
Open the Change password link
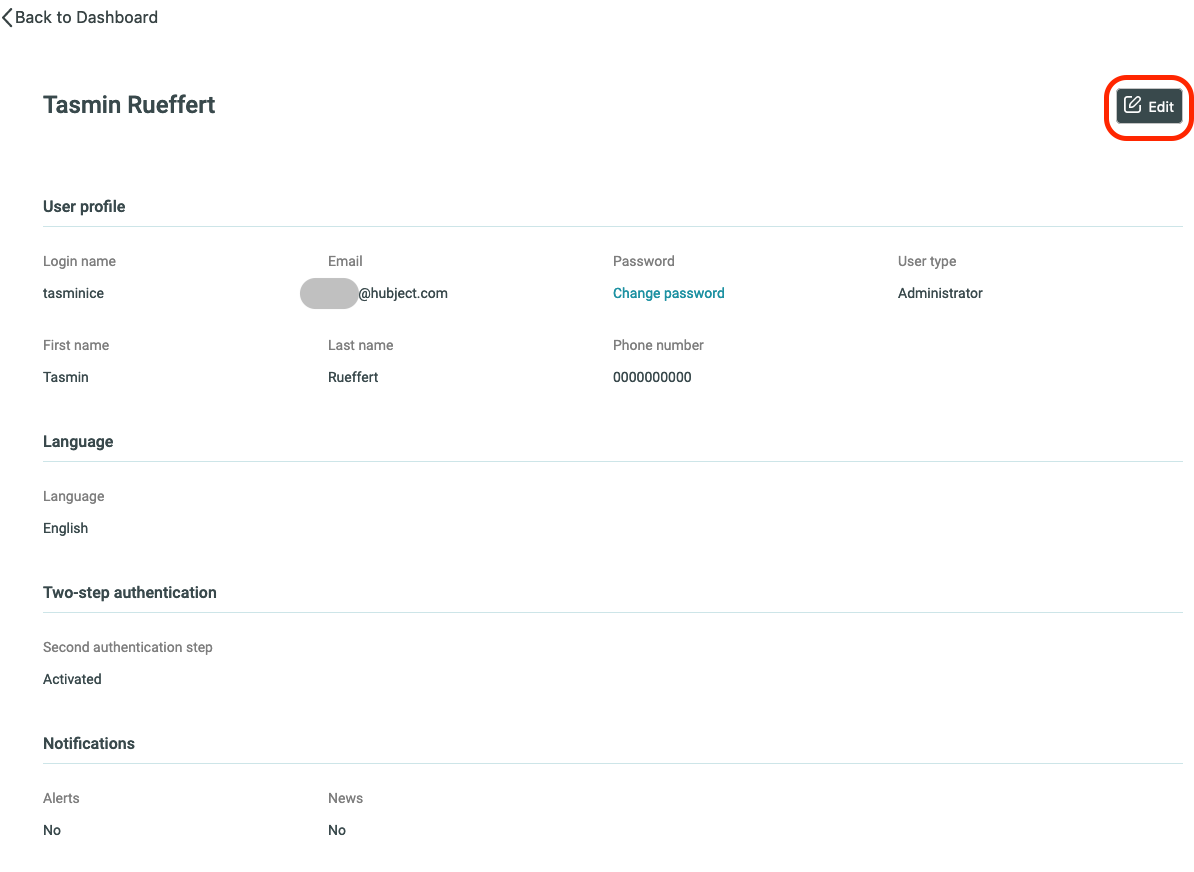[669, 293]
